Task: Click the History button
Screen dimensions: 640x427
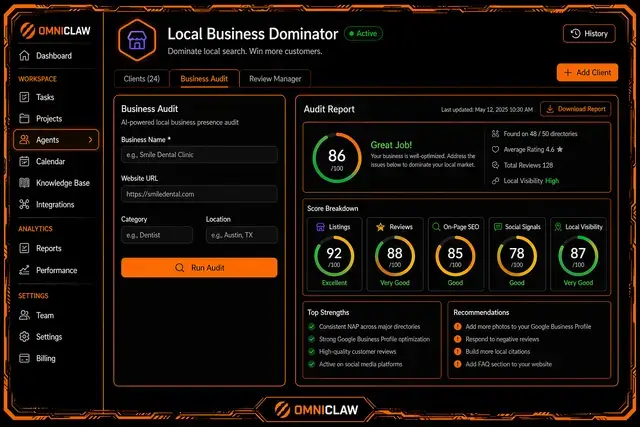Action: [589, 33]
